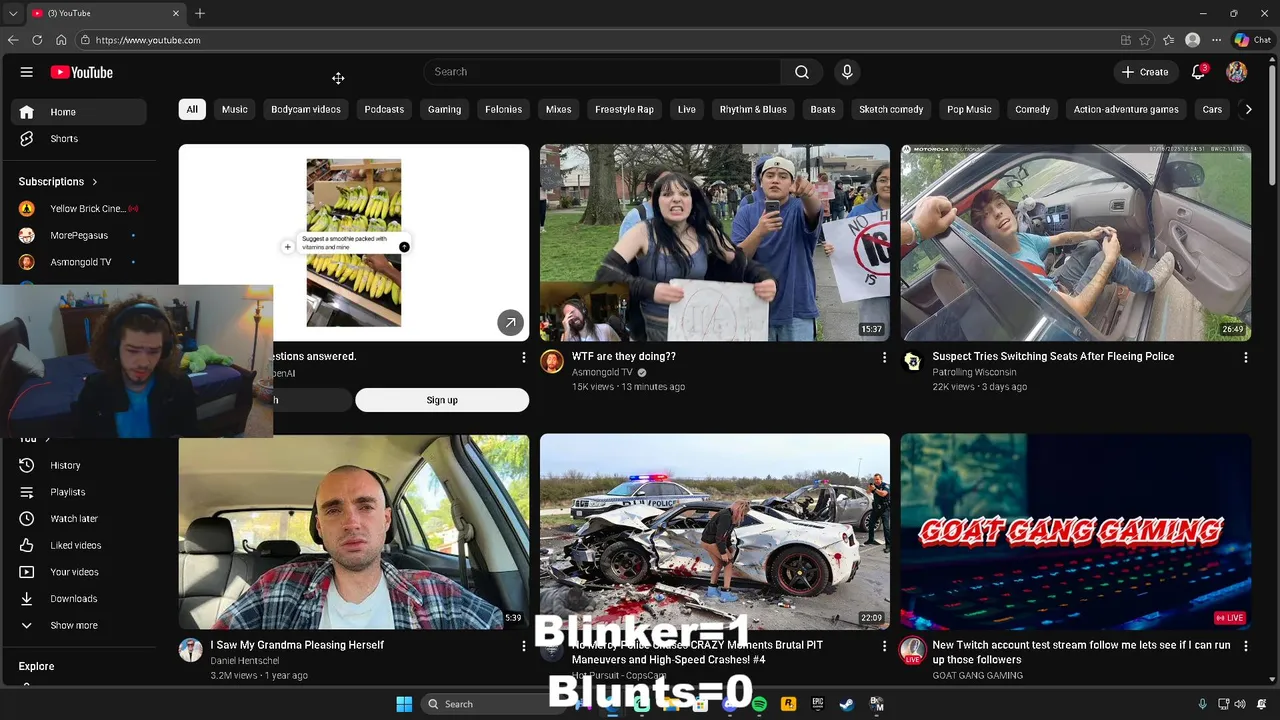Open the Copilot Chat button

(1252, 40)
